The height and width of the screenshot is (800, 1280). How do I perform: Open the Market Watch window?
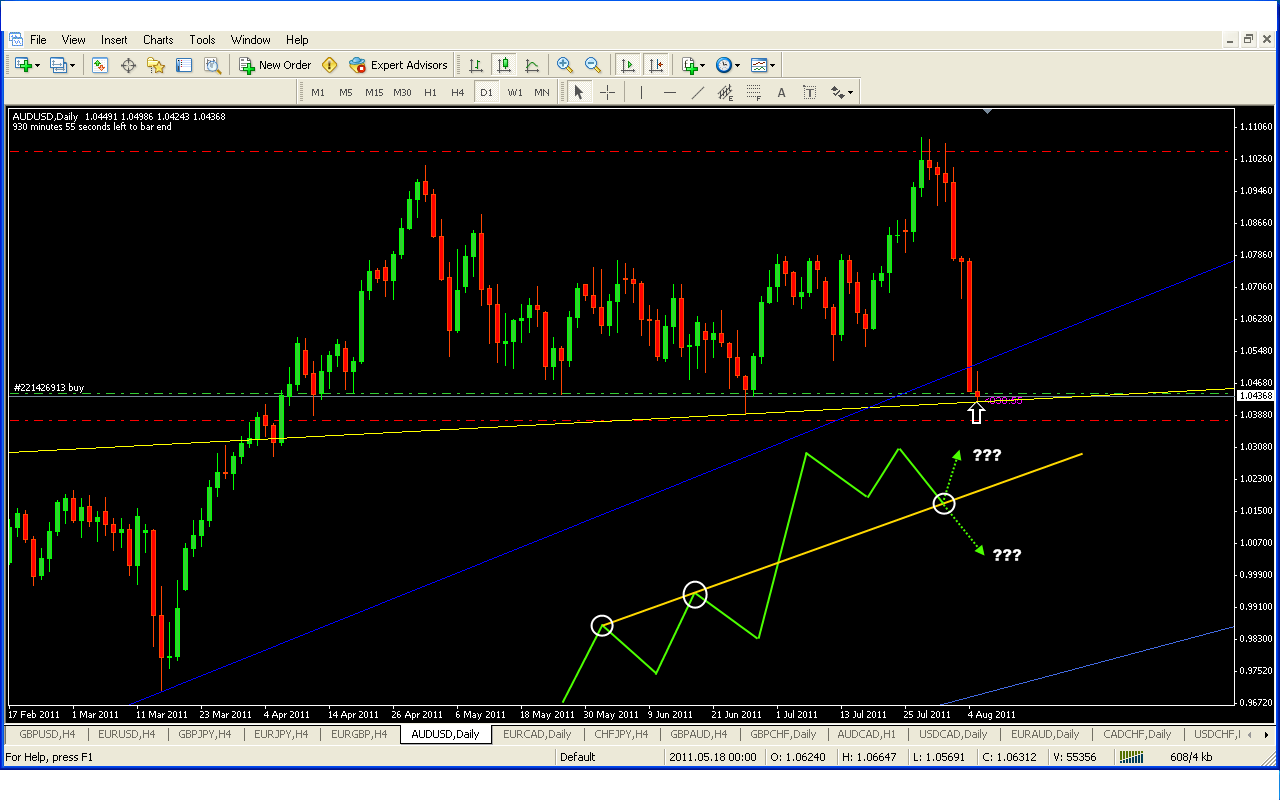coord(100,65)
